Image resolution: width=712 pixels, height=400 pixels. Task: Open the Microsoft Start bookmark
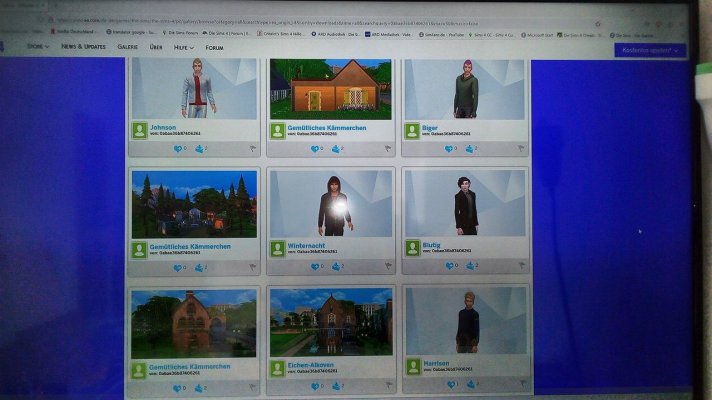537,35
